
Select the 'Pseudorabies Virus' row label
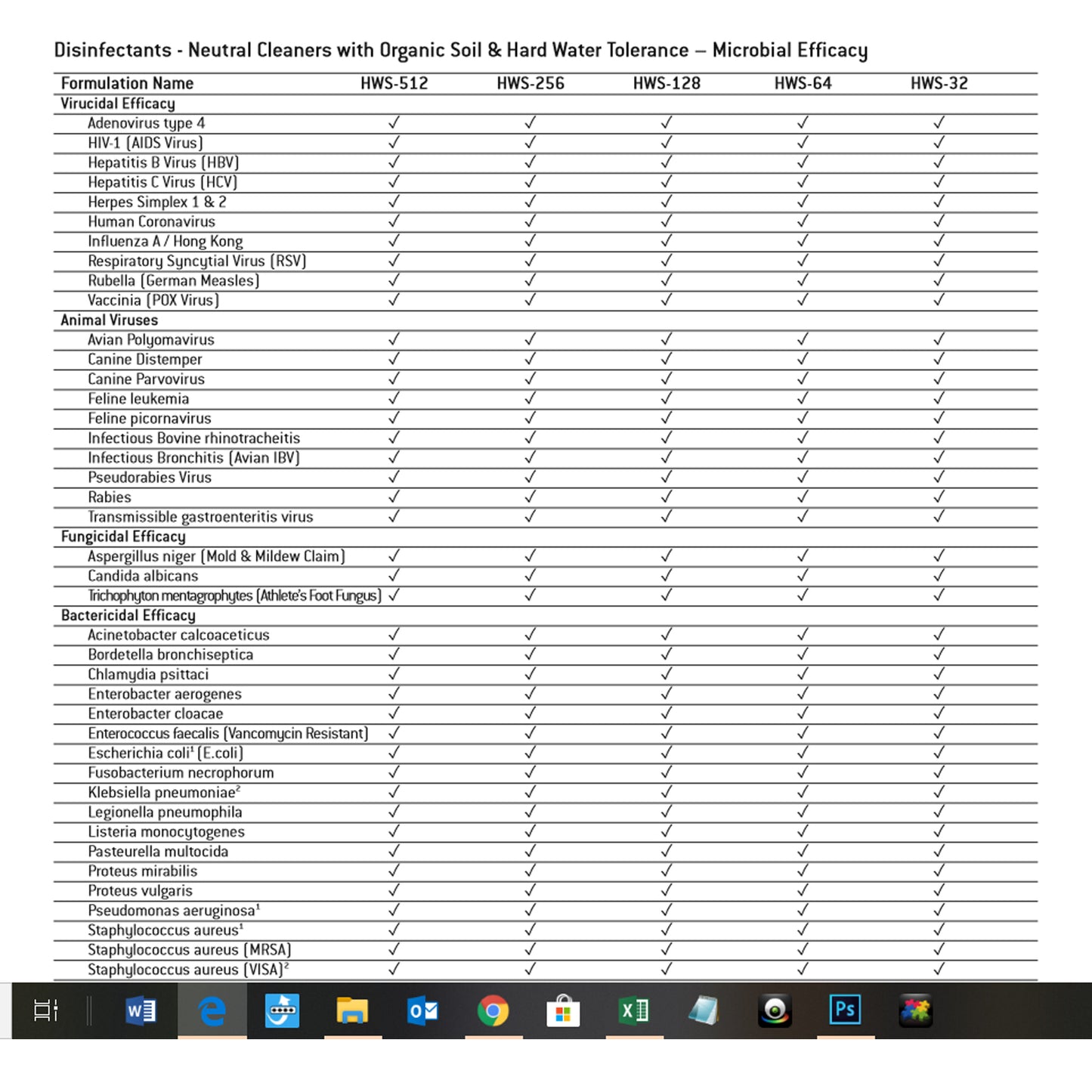(150, 478)
